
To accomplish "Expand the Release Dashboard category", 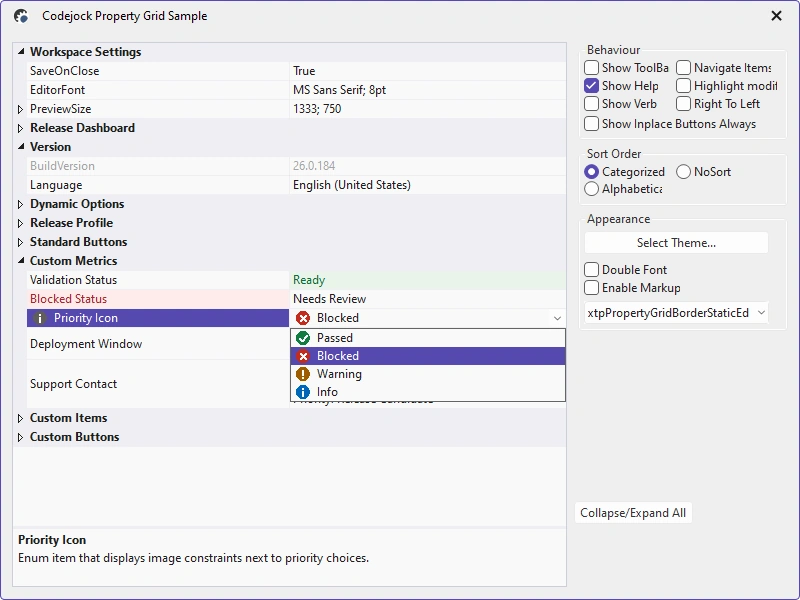I will [20, 128].
